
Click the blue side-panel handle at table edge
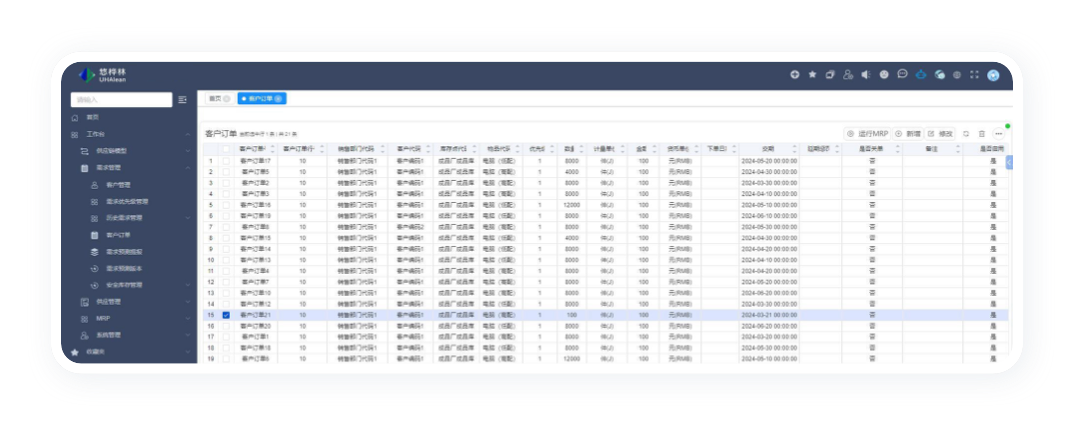(x=1010, y=162)
